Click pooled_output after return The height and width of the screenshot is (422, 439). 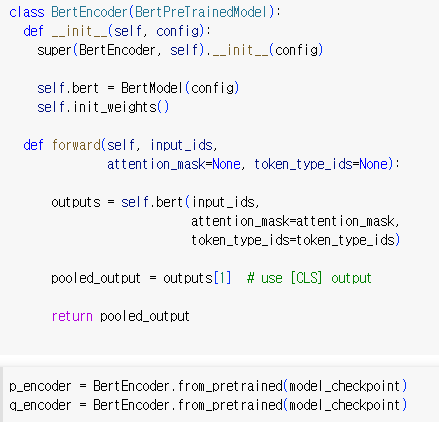coord(145,316)
